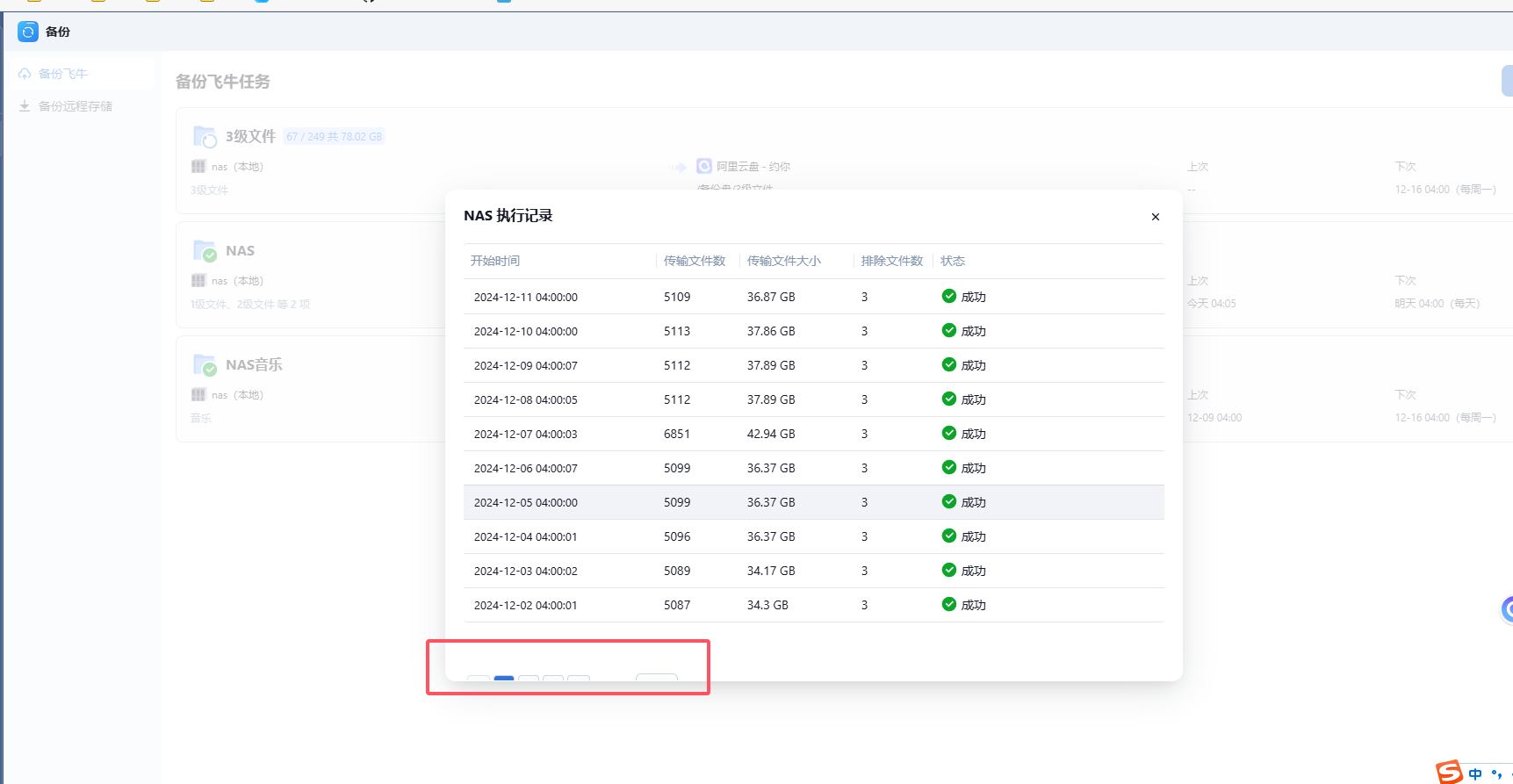Click success icon for 2024-12-10 record
Viewport: 1513px width, 784px height.
[x=949, y=330]
